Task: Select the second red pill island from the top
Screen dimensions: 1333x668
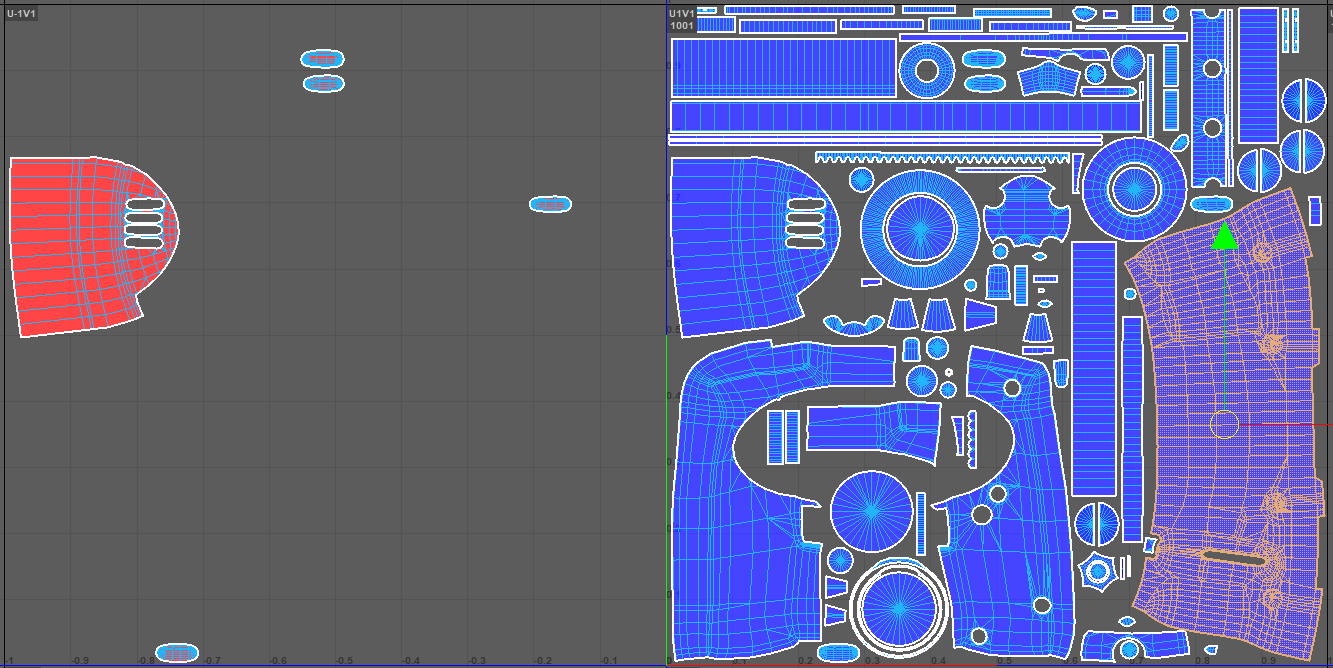Action: 322,83
